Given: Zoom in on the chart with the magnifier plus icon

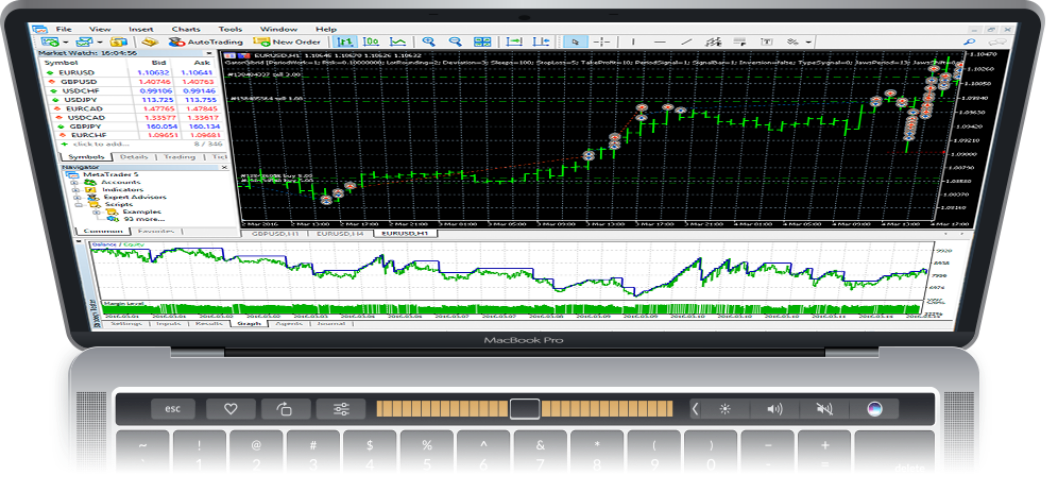Looking at the screenshot, I should pos(428,42).
